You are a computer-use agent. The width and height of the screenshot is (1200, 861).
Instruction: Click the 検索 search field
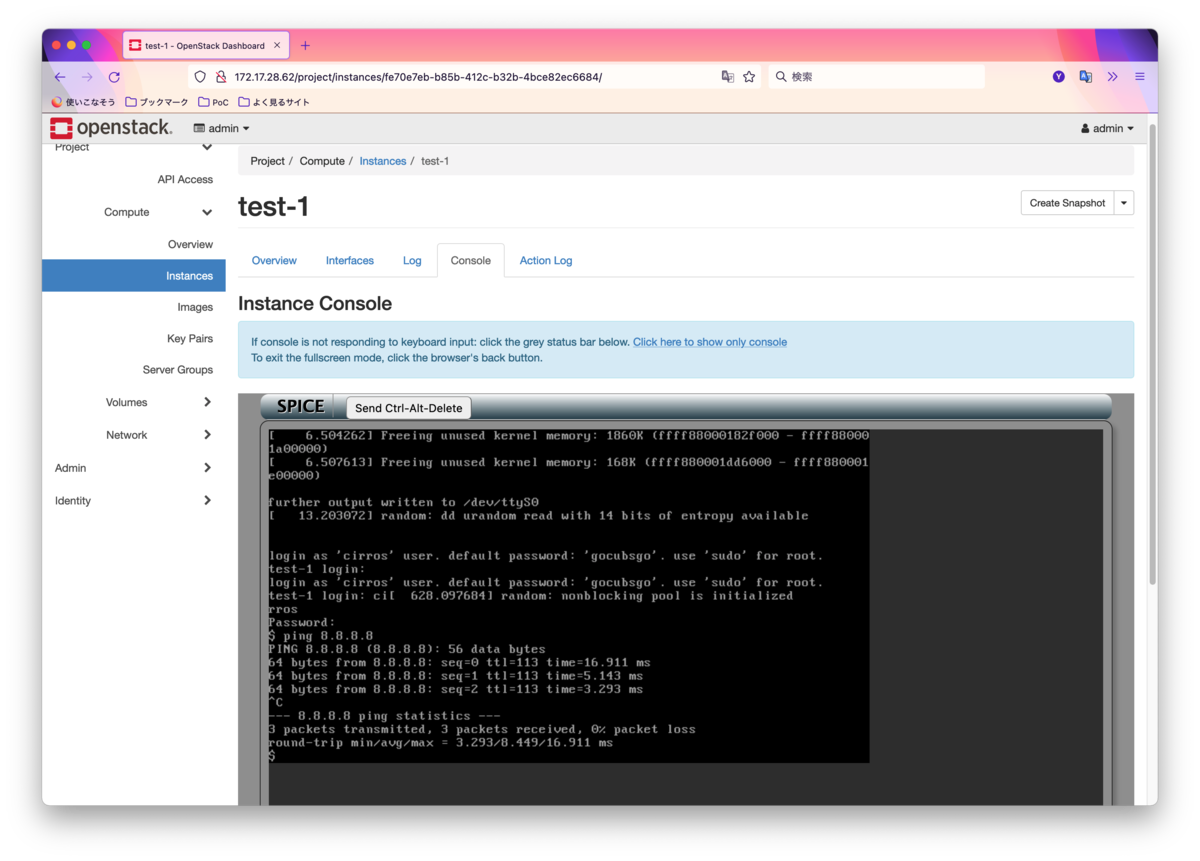(876, 77)
